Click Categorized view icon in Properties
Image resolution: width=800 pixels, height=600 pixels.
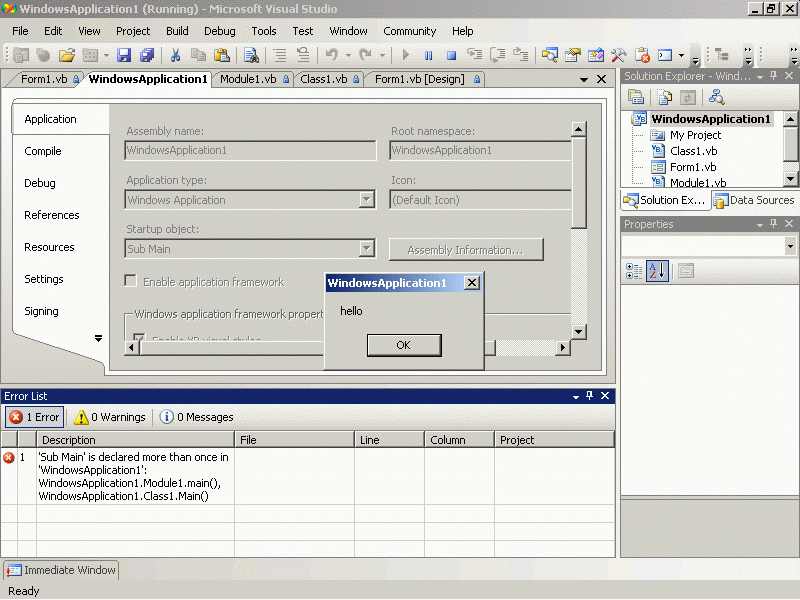coord(634,271)
